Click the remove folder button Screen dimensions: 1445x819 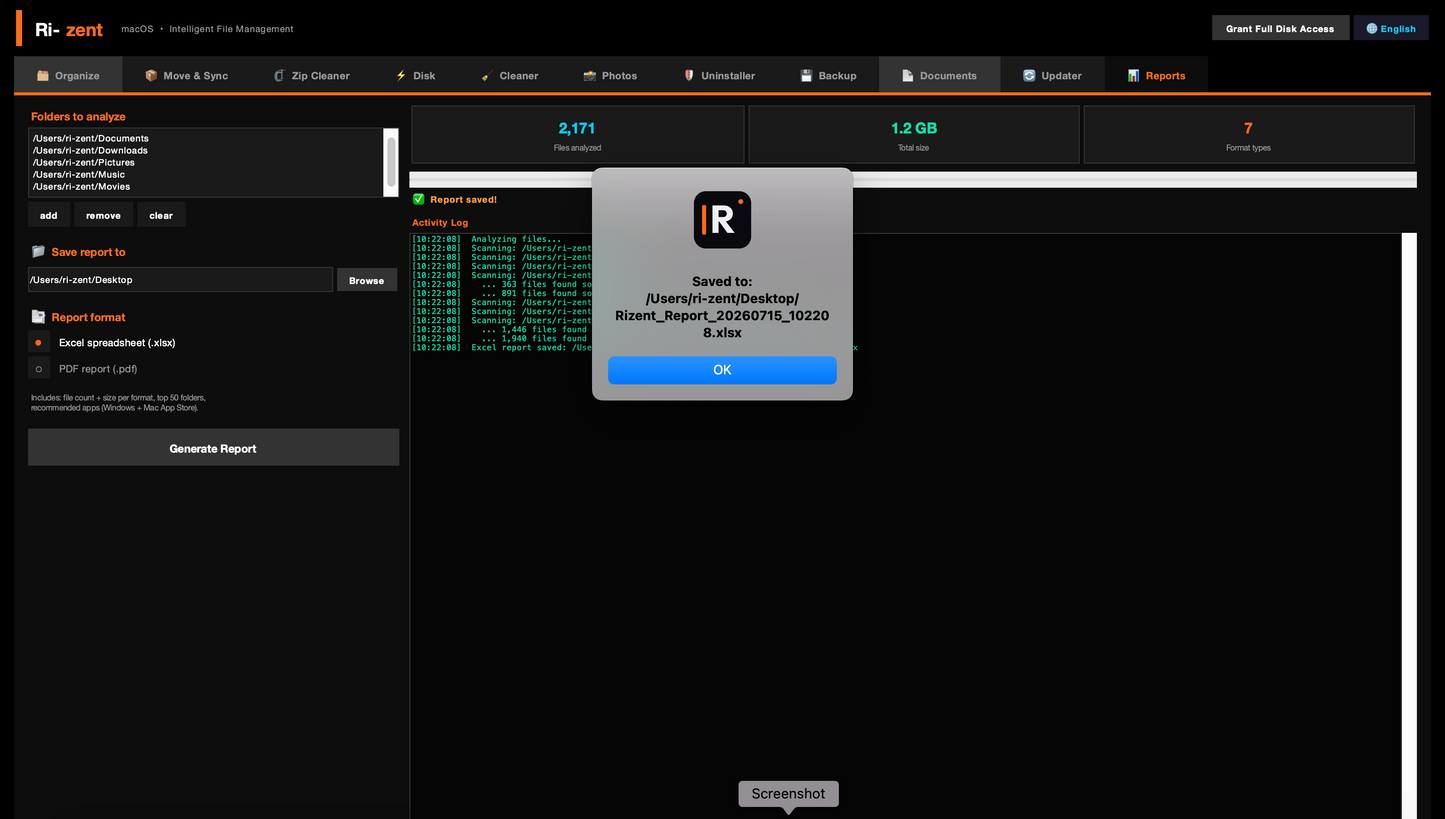[103, 215]
